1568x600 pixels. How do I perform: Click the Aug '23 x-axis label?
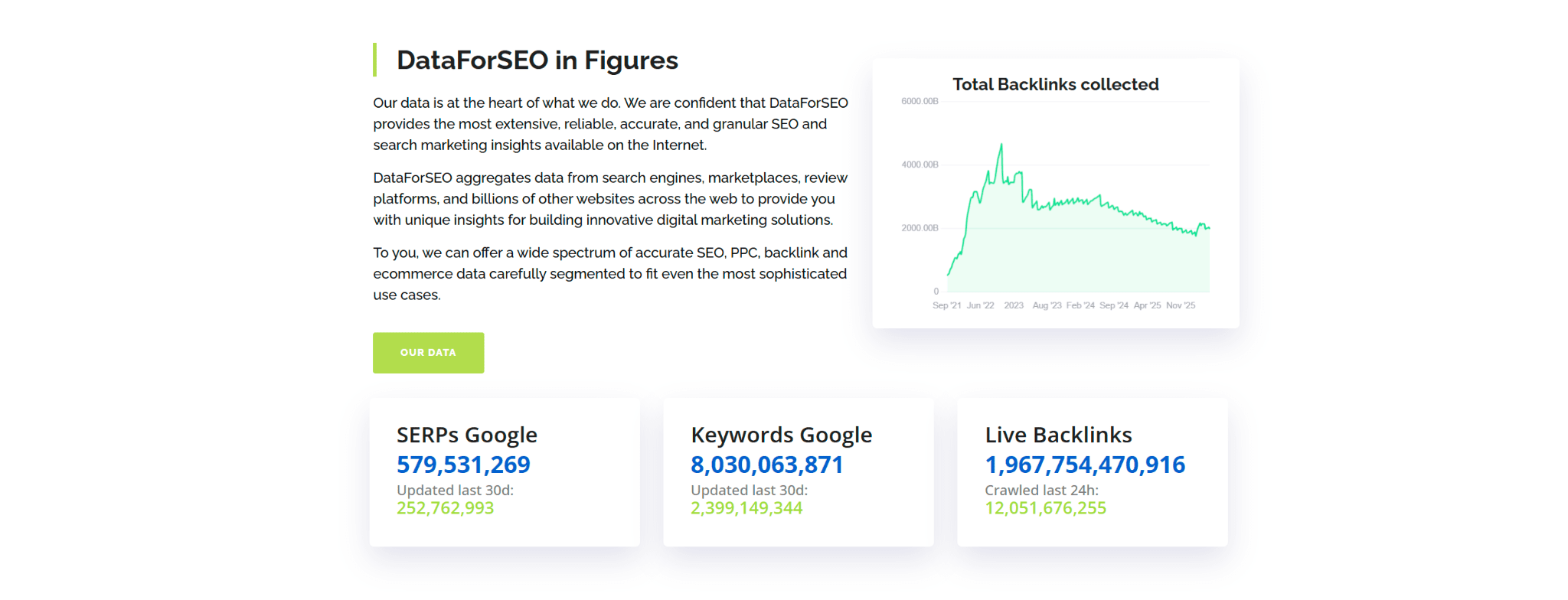(x=1047, y=305)
